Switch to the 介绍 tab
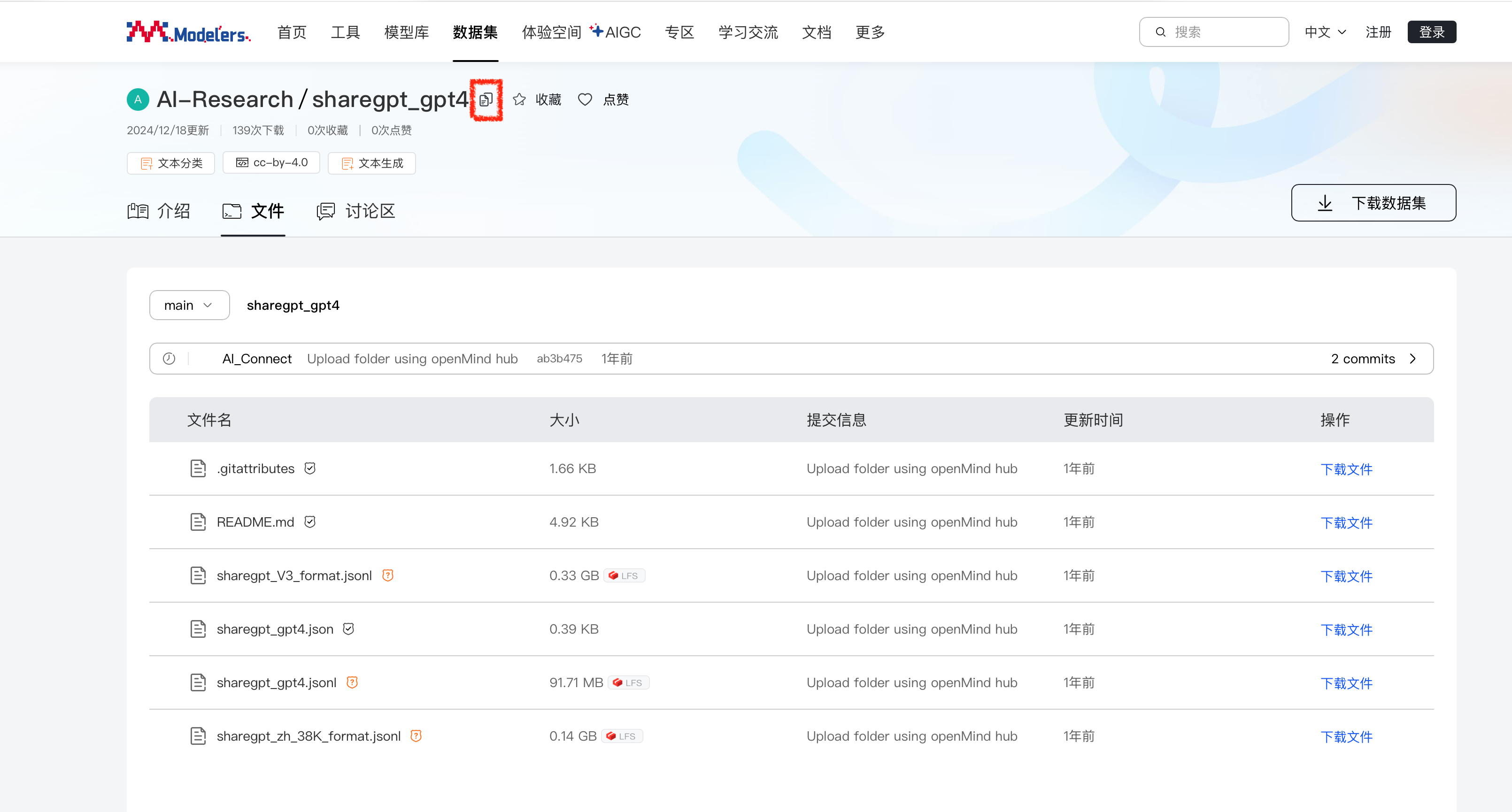 (x=159, y=211)
